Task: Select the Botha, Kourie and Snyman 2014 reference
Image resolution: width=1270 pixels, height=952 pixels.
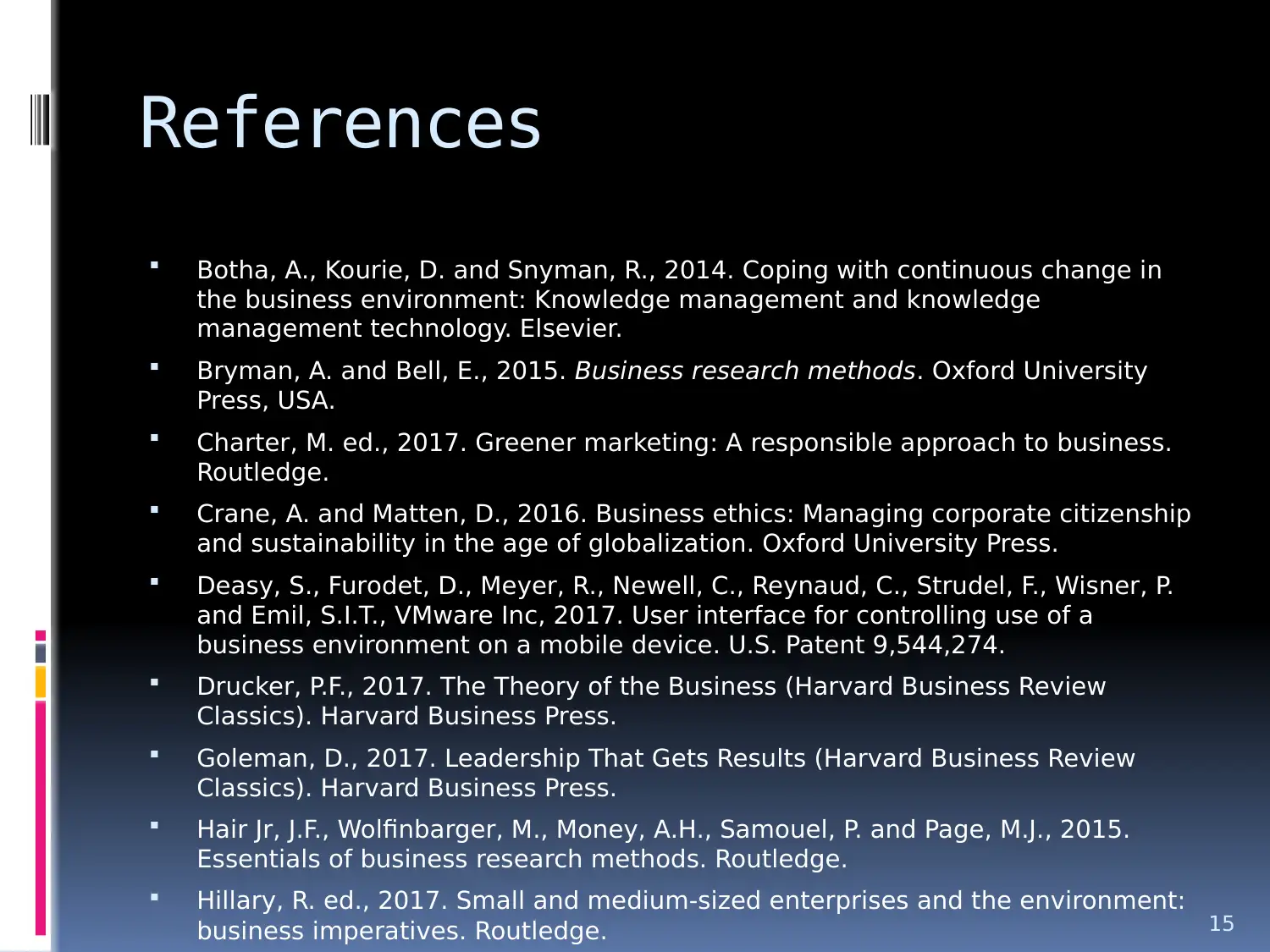Action: (679, 299)
